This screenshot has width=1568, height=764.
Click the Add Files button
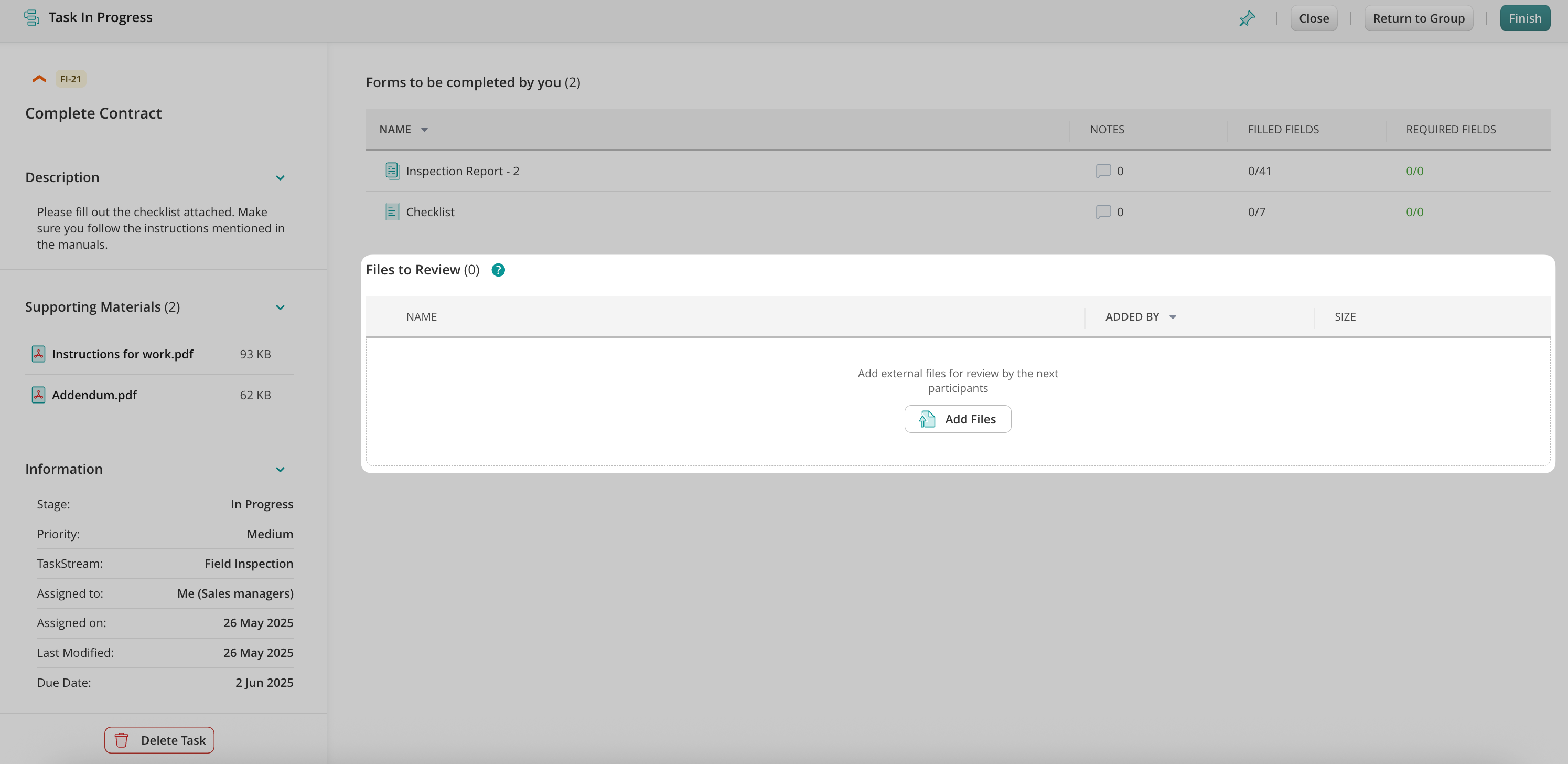958,419
